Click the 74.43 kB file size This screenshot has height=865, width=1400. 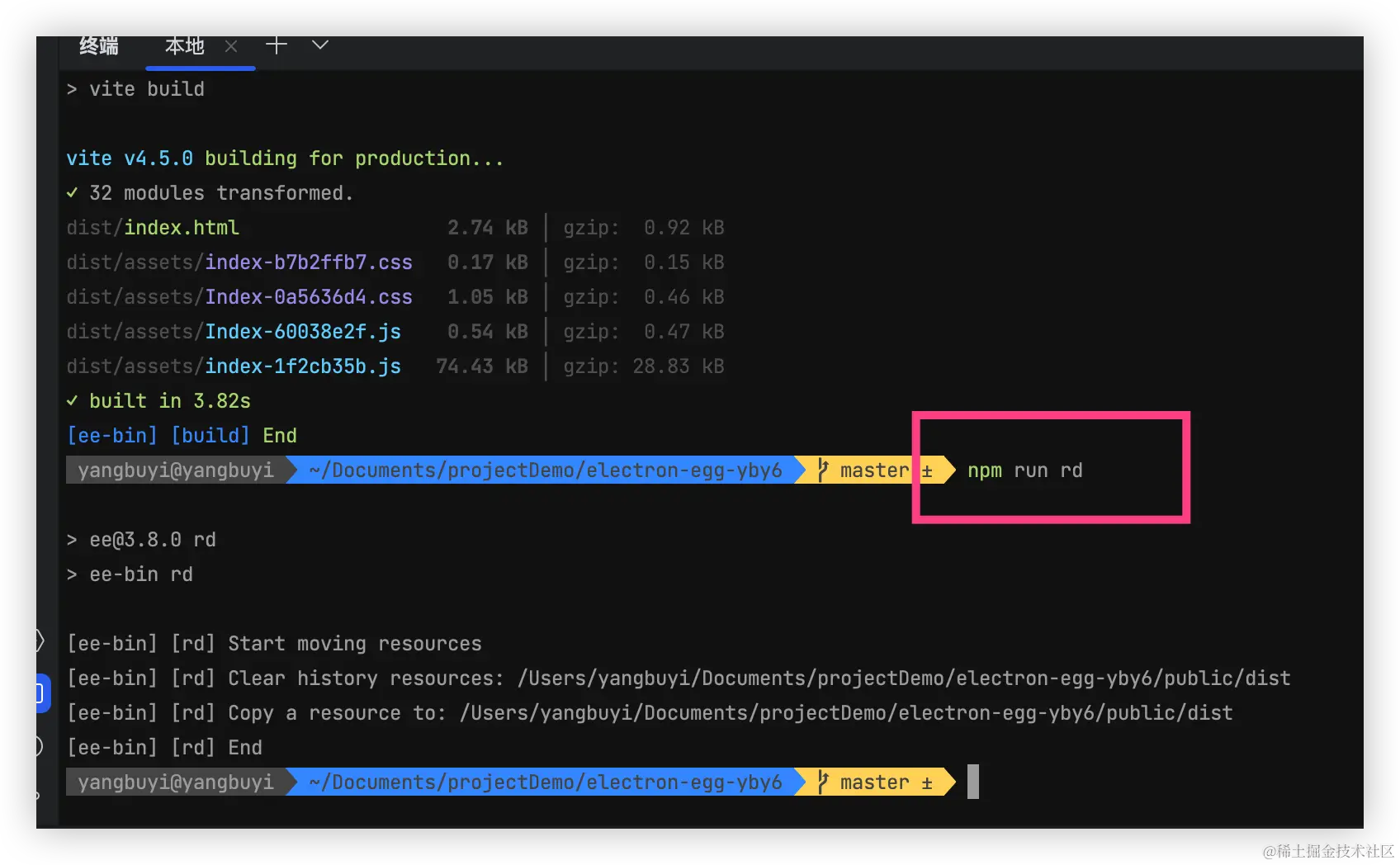click(482, 366)
